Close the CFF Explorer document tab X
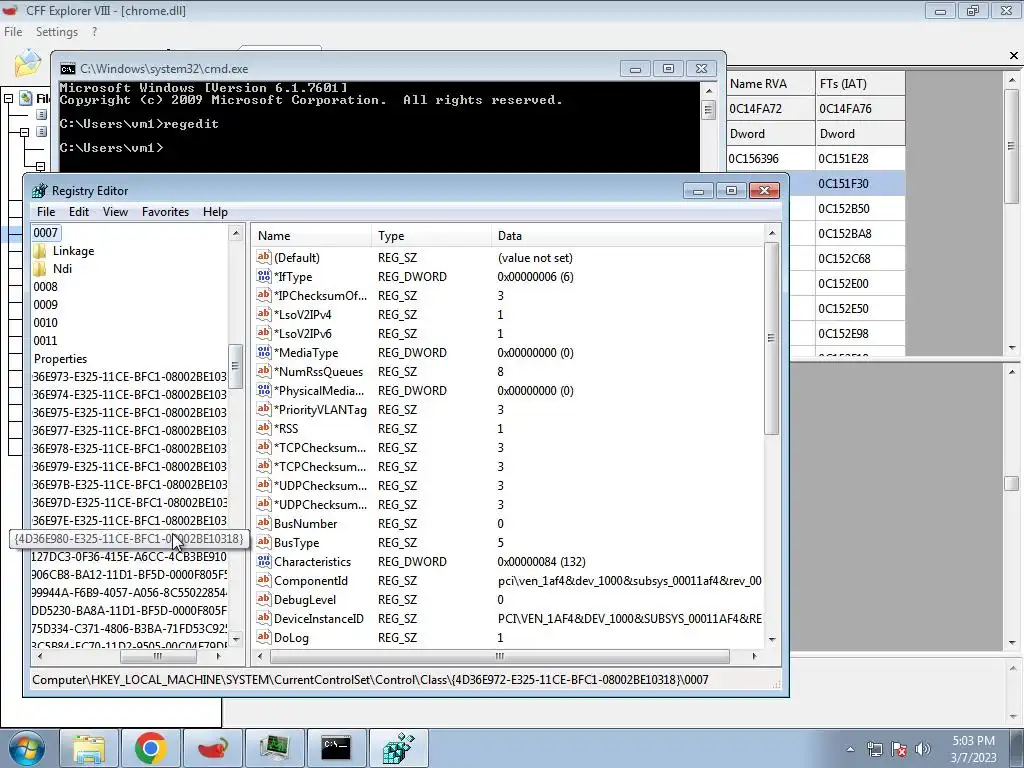This screenshot has width=1024, height=768. [1014, 56]
